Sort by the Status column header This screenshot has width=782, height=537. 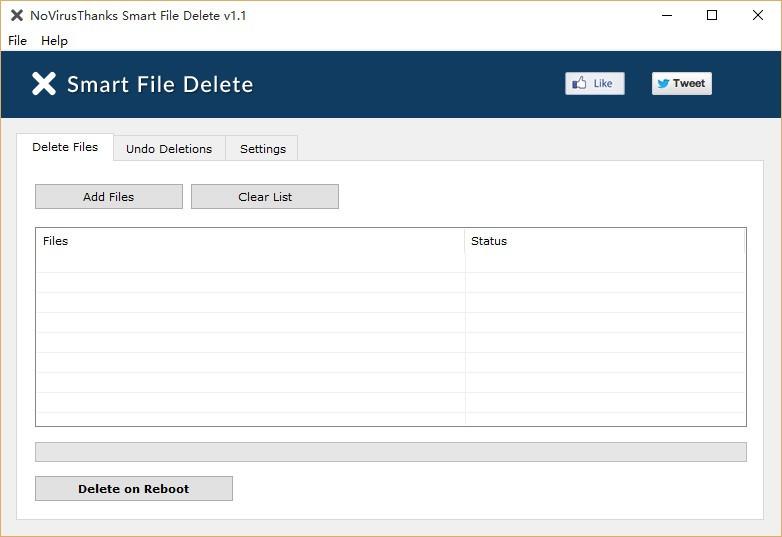(605, 241)
